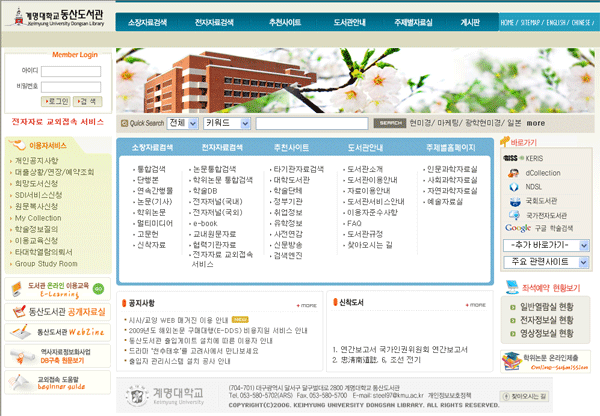Click the 찾아오시는 길 footer button
The width and height of the screenshot is (600, 416).
525,396
